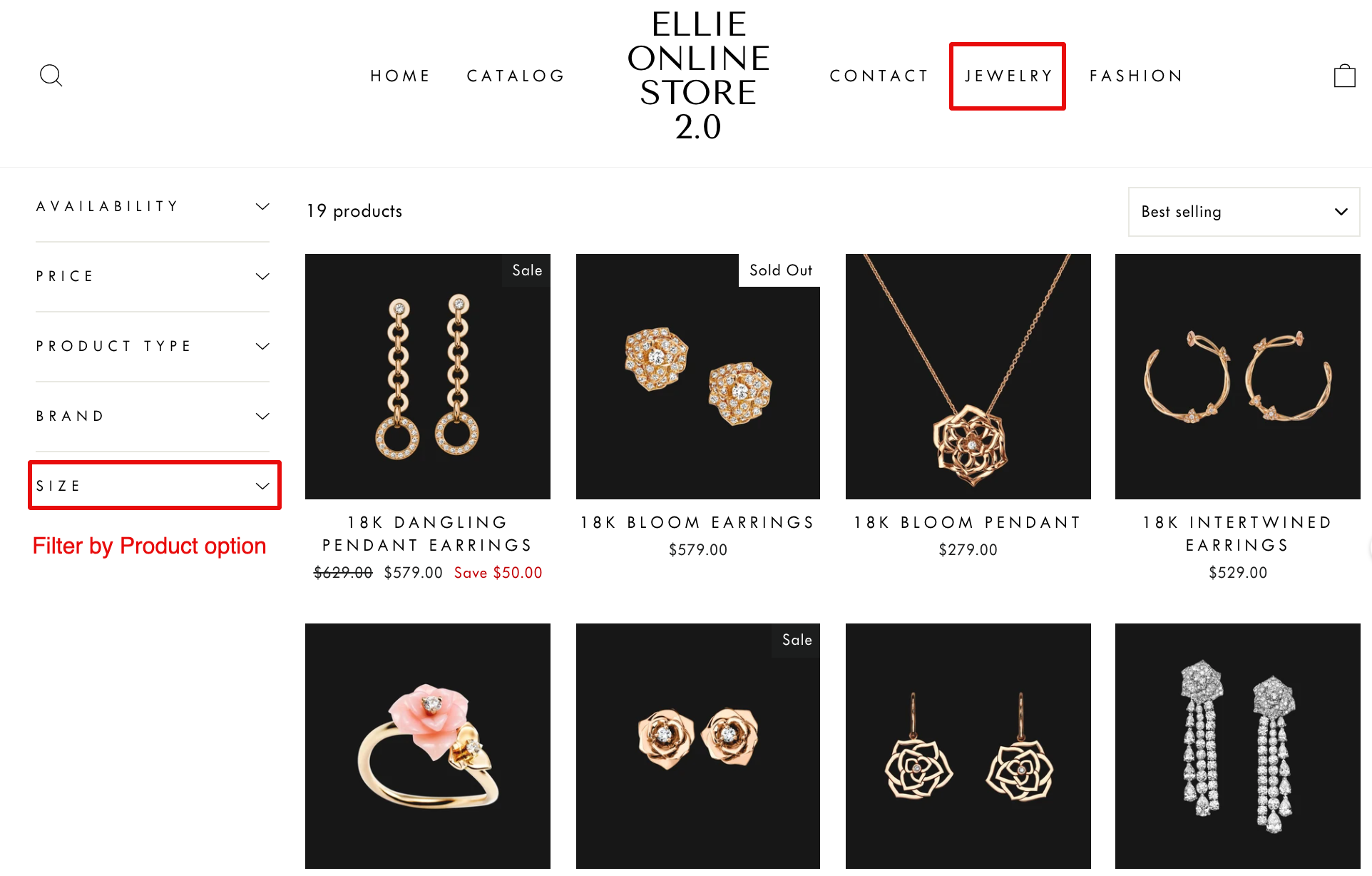The image size is (1372, 876).
Task: Click the Product Type filter chevron
Action: click(x=262, y=345)
